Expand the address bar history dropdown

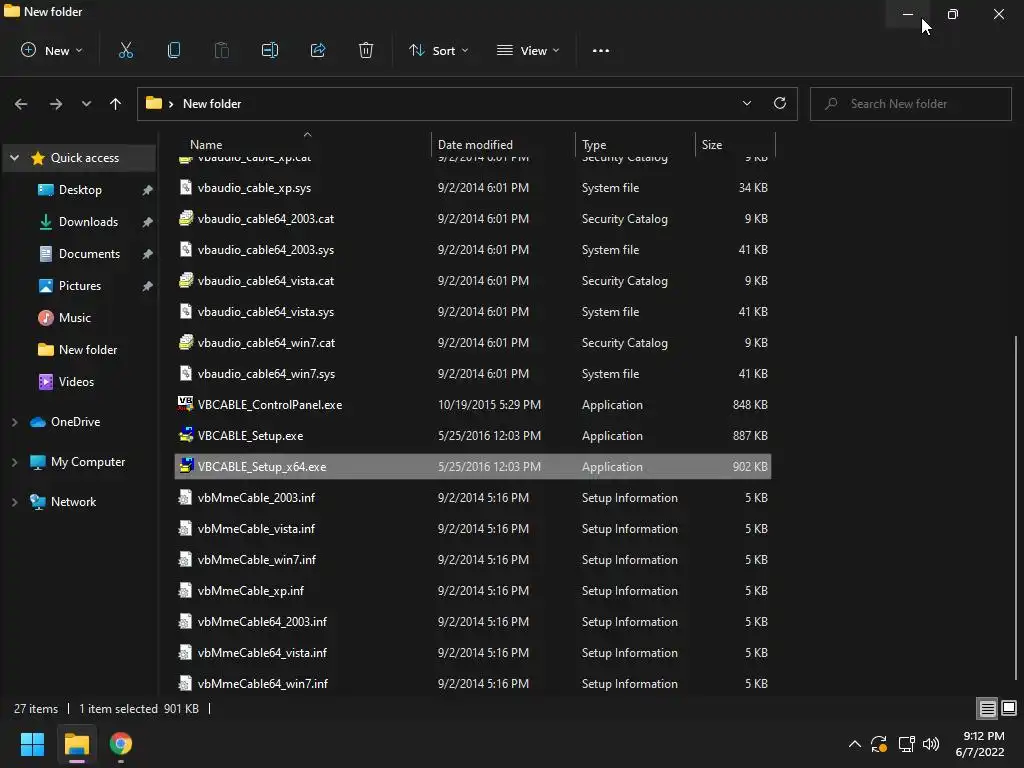coord(746,103)
